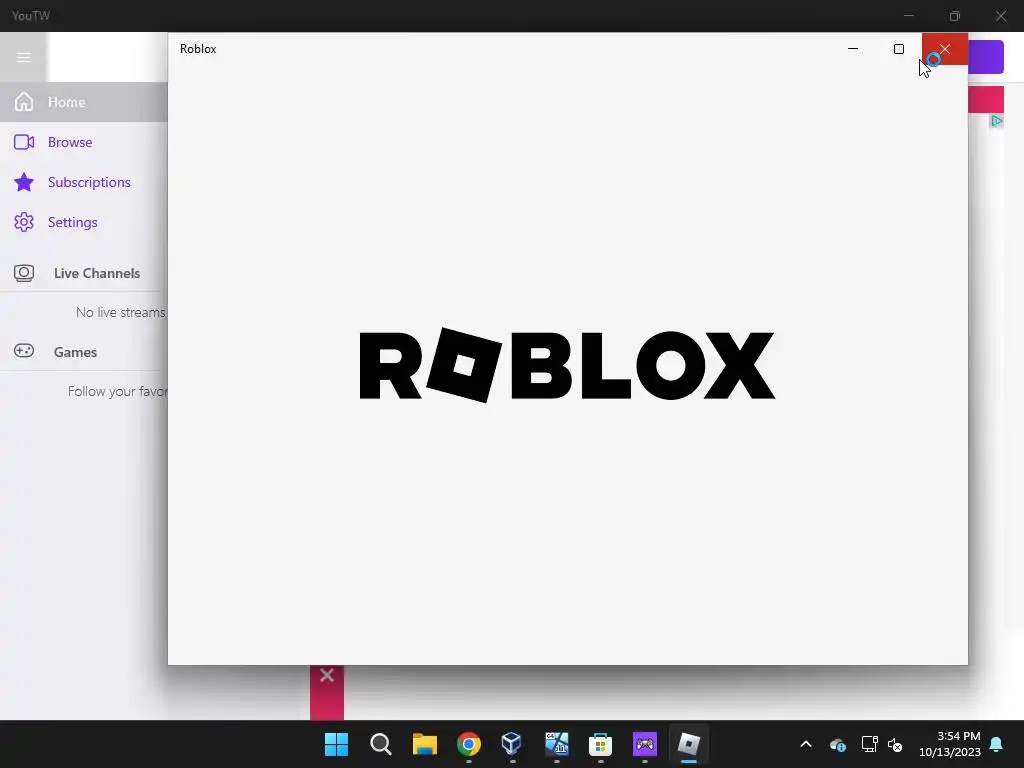Minimize the Roblox window
The width and height of the screenshot is (1024, 768).
[852, 49]
